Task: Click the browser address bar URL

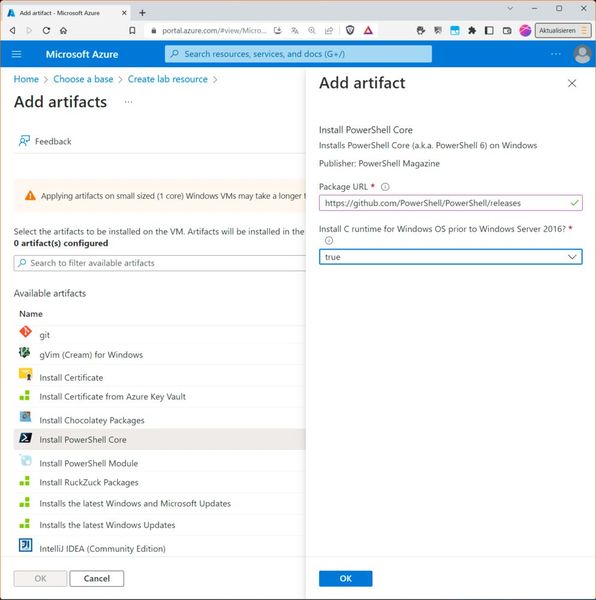Action: 214,30
